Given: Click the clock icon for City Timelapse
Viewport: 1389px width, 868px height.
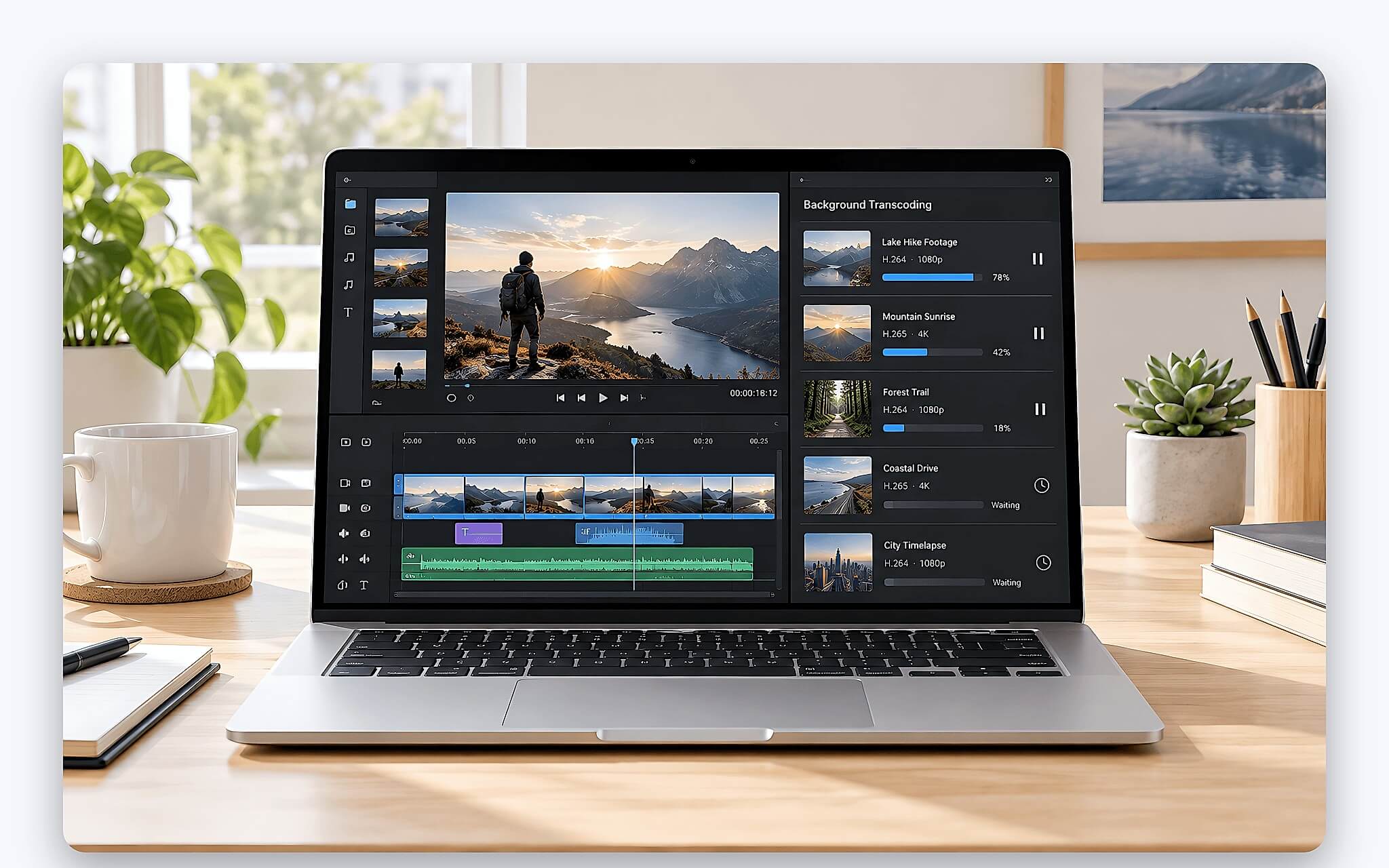Looking at the screenshot, I should point(1043,563).
